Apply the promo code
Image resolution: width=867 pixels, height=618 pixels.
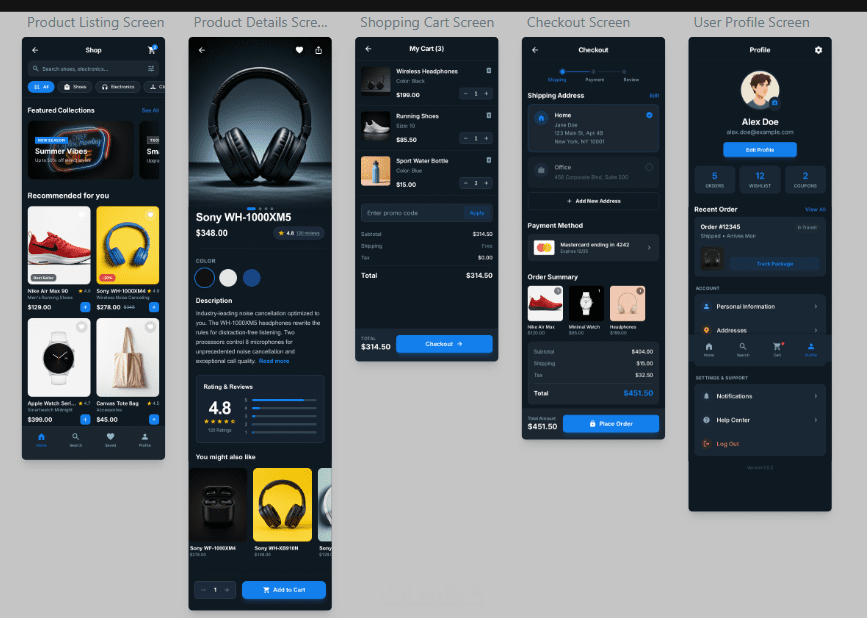click(477, 213)
